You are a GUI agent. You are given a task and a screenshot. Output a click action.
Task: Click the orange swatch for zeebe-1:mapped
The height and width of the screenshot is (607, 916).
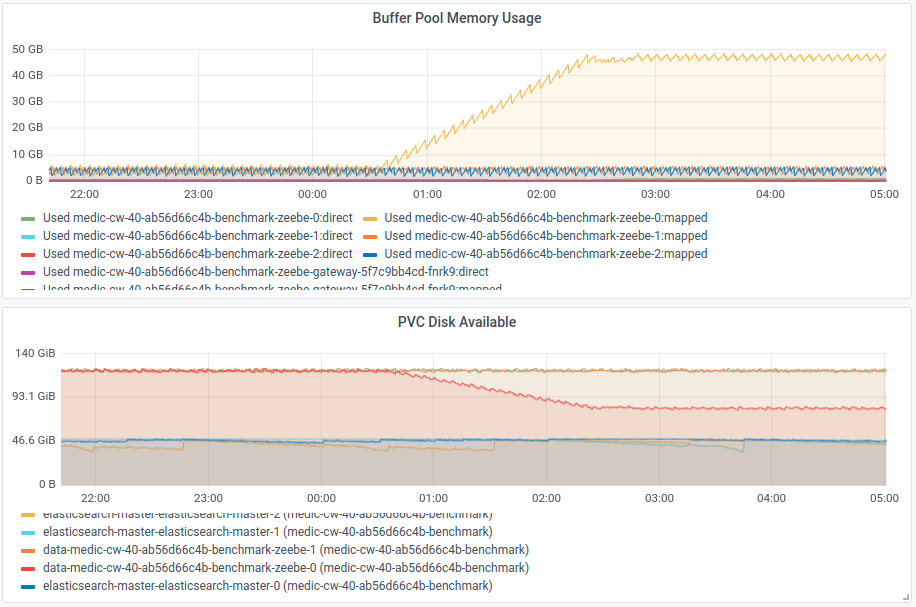click(x=370, y=237)
